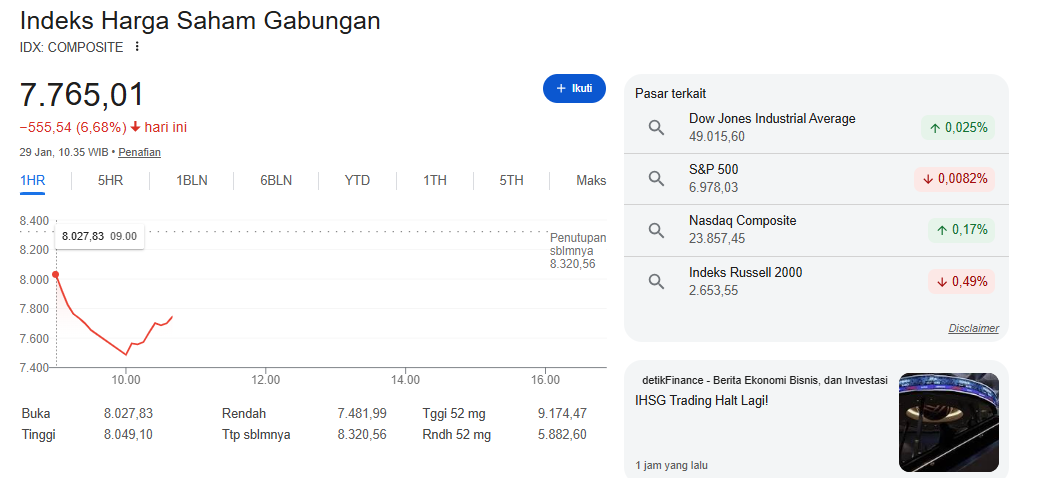Viewport: 1039px width, 478px height.
Task: Click the 8.027,83 09.00 chart tooltip
Action: click(x=99, y=236)
